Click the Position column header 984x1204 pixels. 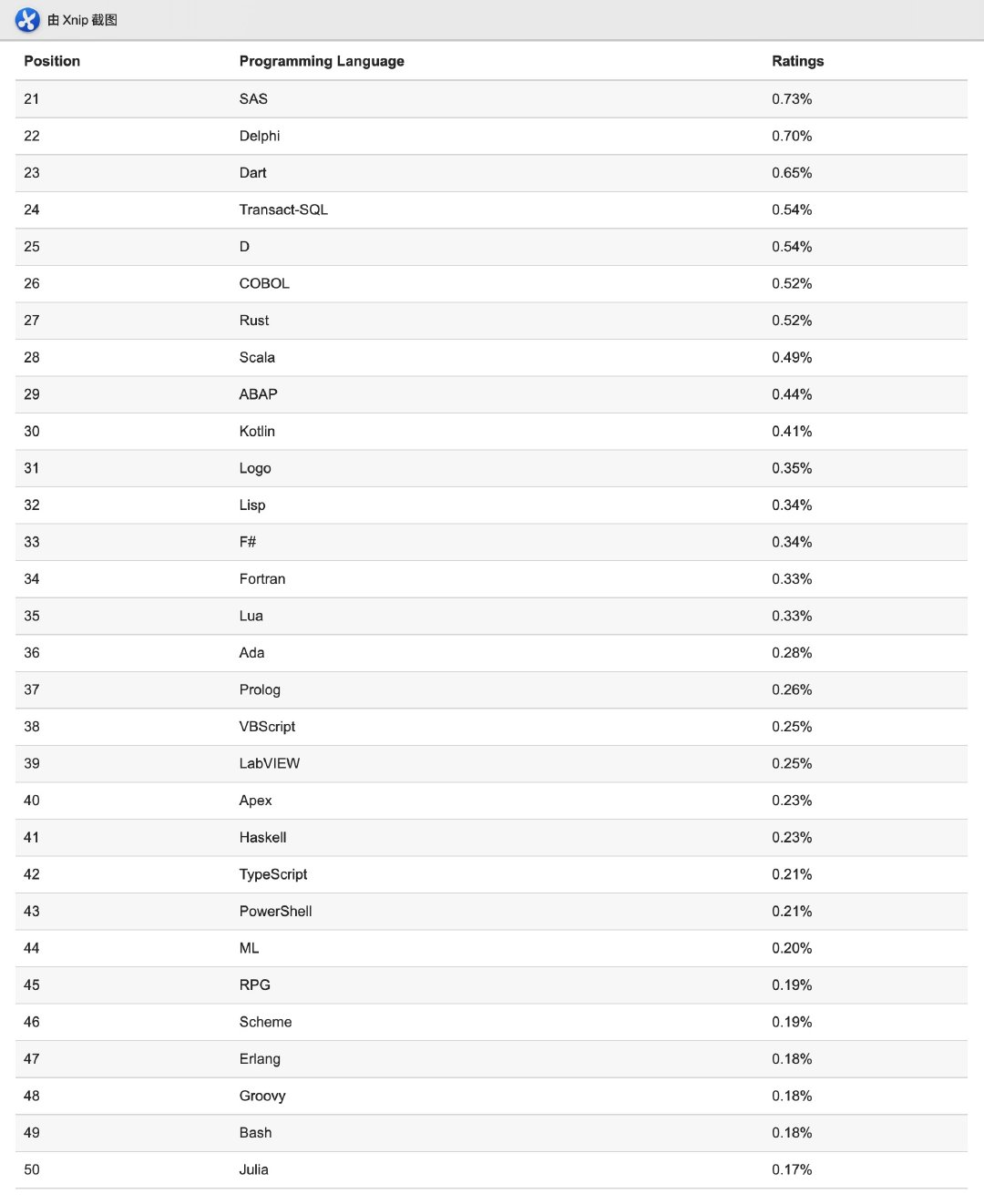click(x=52, y=61)
